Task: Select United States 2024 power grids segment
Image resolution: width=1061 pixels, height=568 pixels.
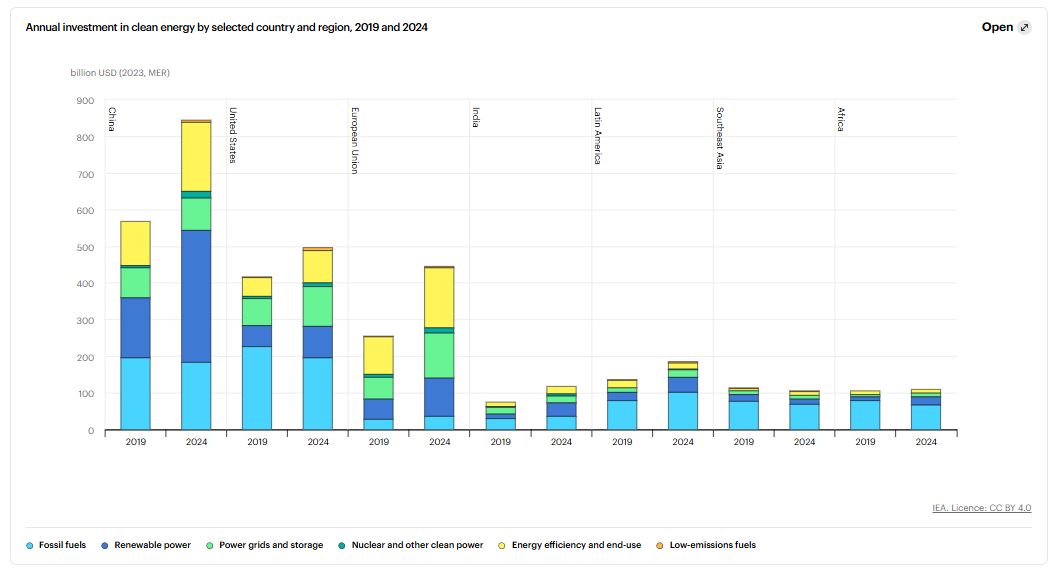Action: pos(318,306)
